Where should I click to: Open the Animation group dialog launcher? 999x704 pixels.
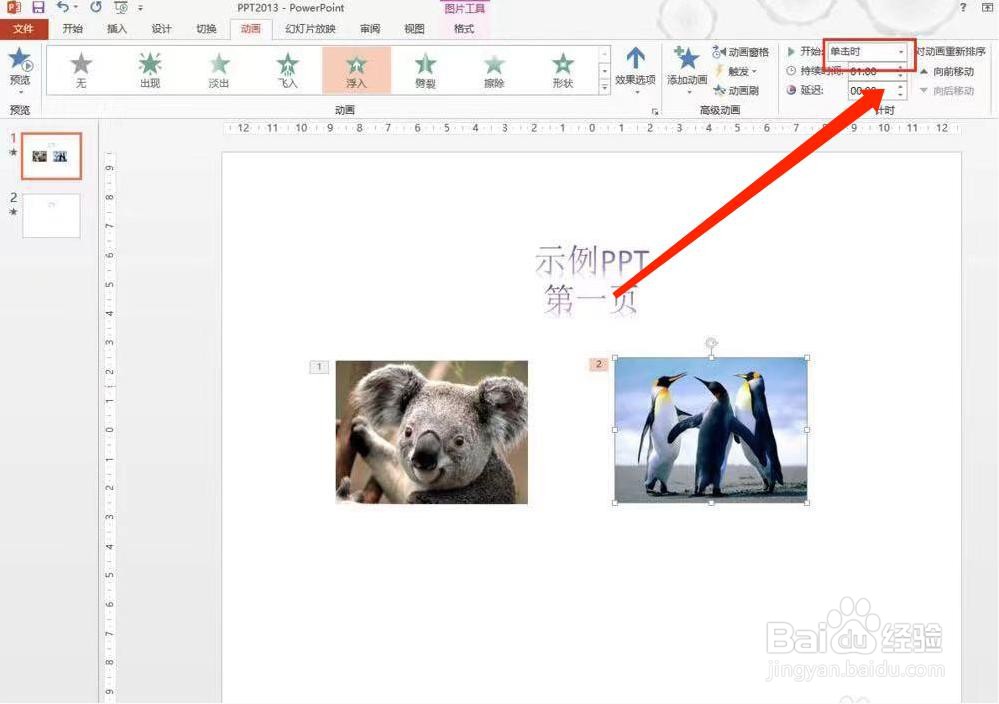click(654, 111)
